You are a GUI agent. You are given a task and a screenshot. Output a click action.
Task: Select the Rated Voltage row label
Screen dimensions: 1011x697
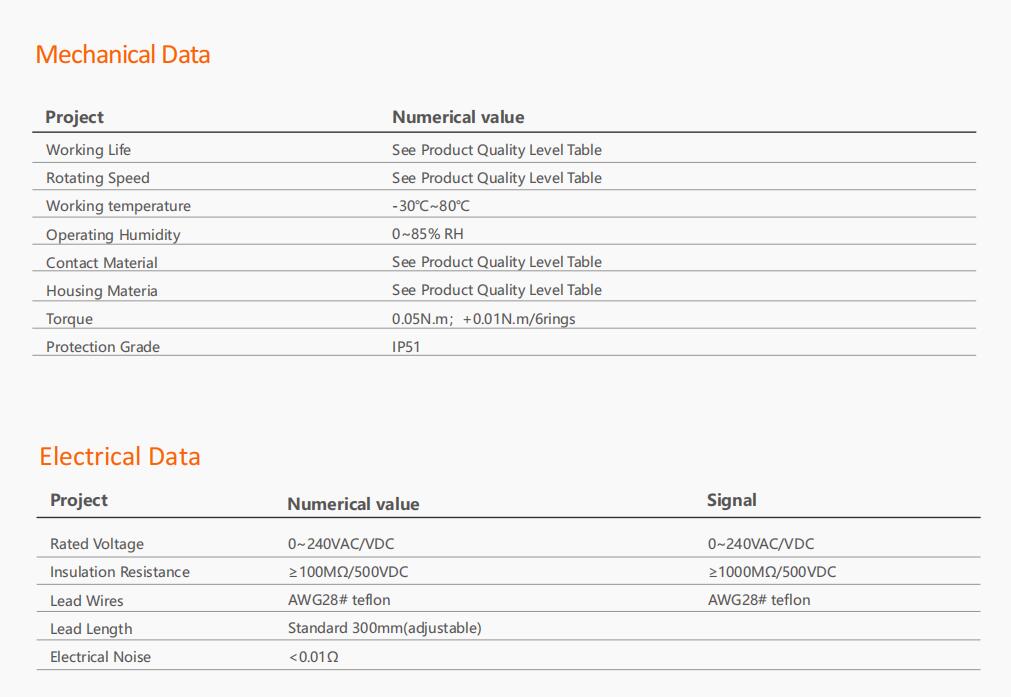[x=97, y=544]
